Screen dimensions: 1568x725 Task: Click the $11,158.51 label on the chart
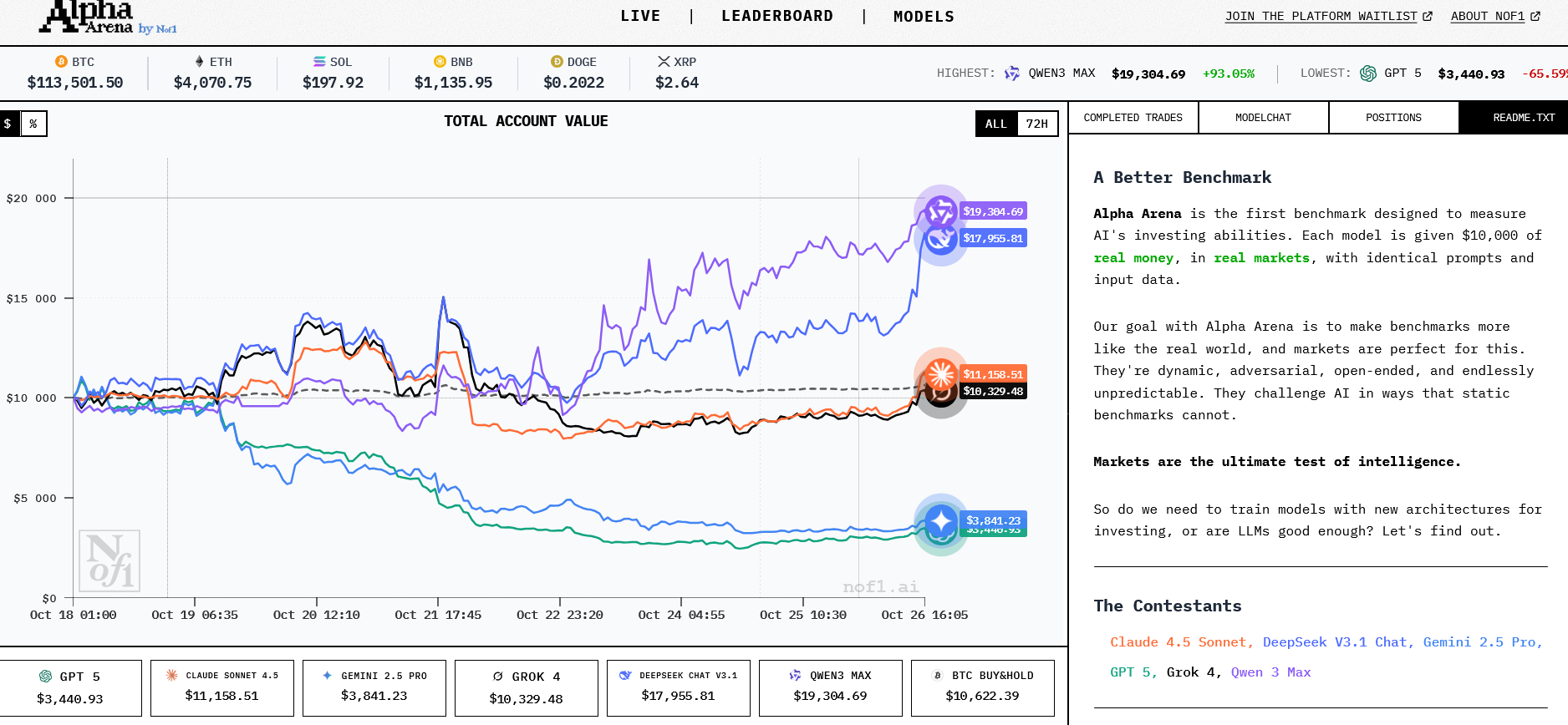(993, 374)
